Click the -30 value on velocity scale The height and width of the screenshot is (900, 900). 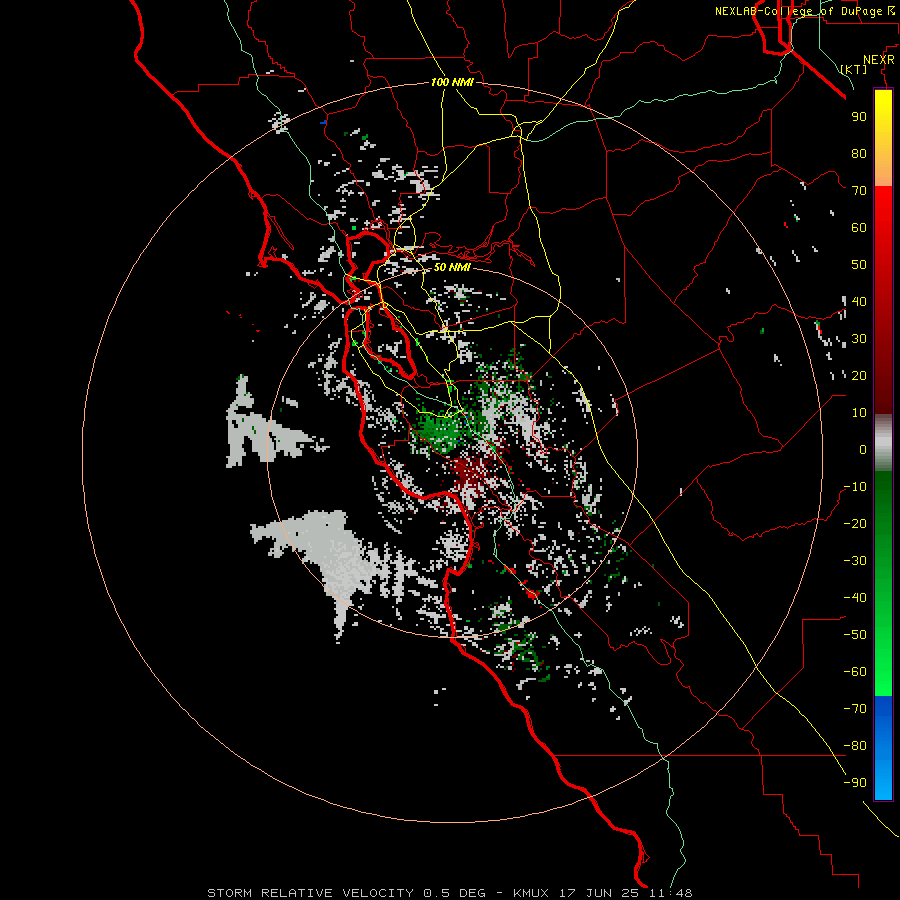point(855,561)
